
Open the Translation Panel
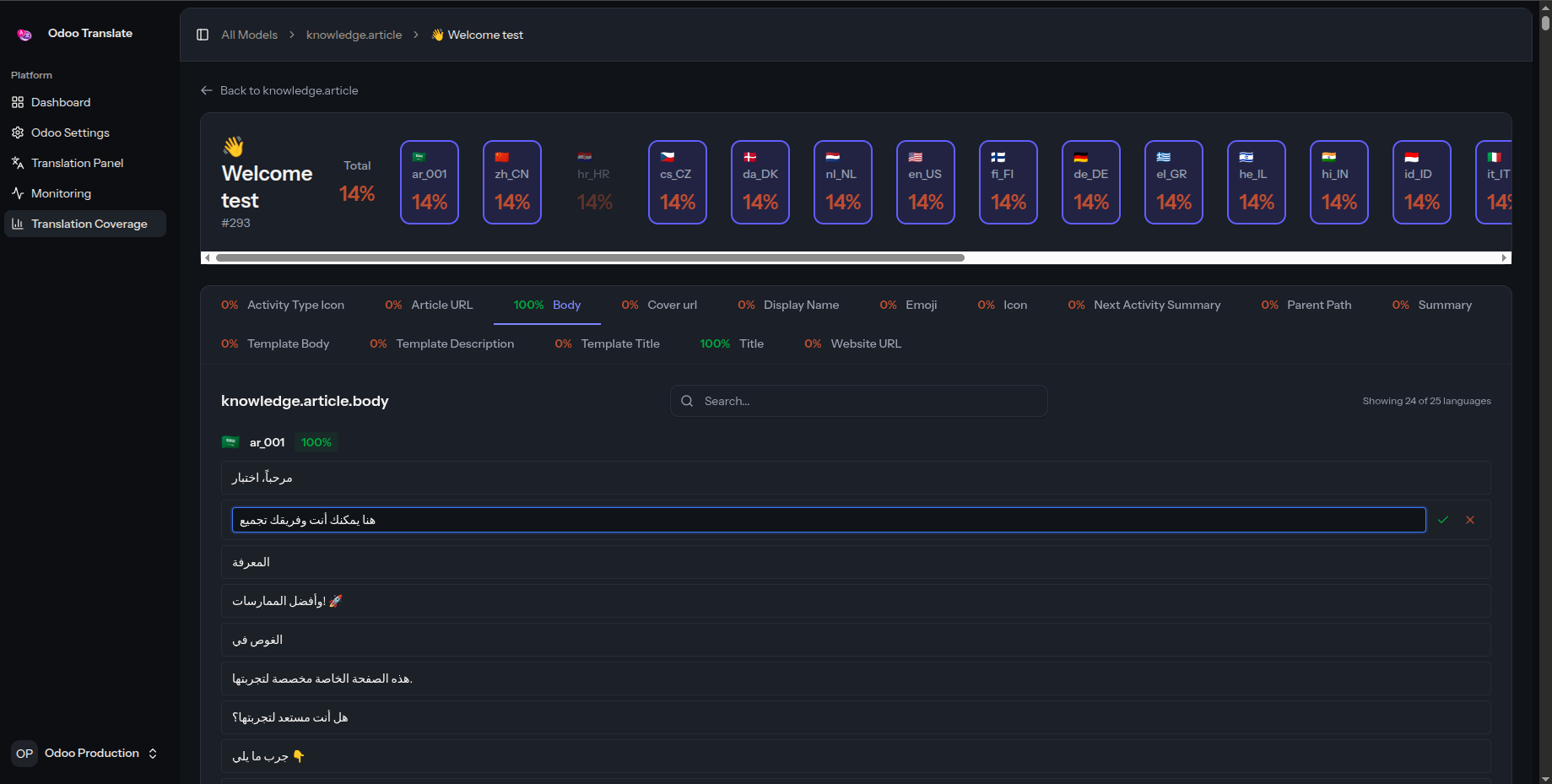click(x=85, y=163)
